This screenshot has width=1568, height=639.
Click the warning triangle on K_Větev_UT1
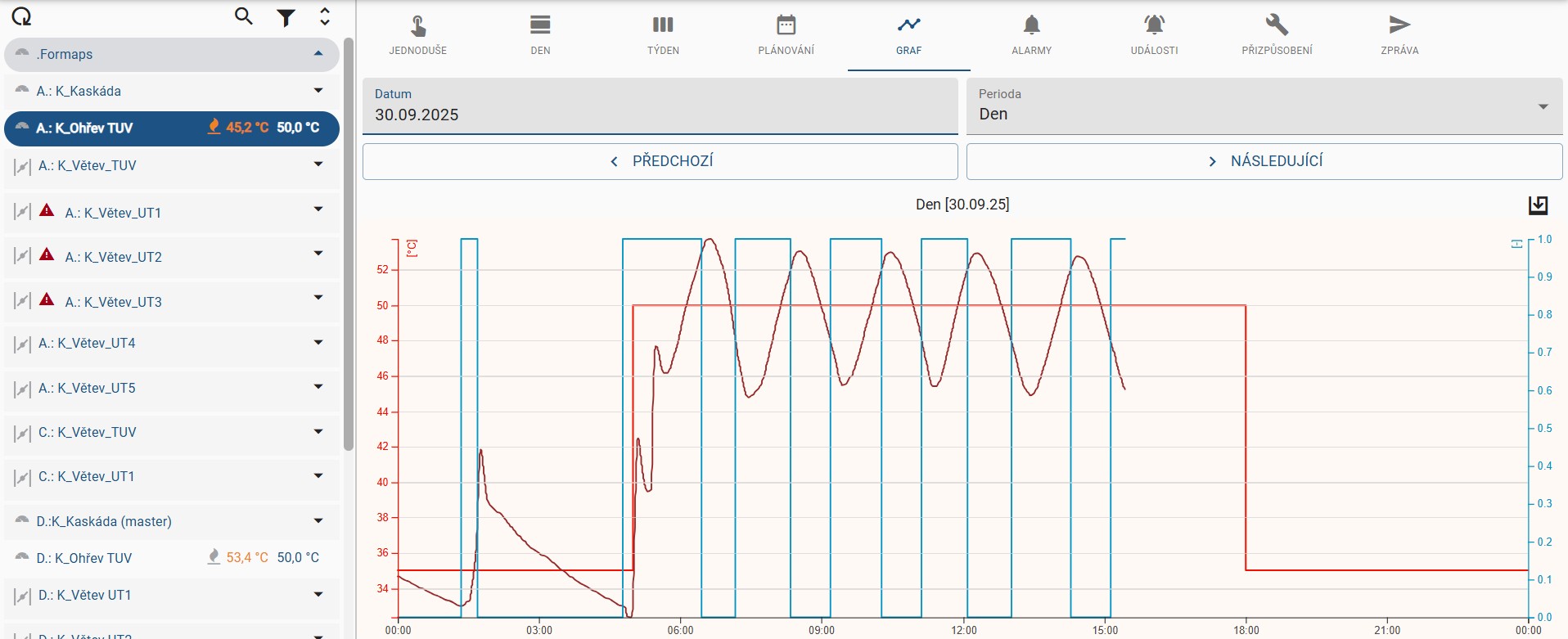pyautogui.click(x=47, y=211)
